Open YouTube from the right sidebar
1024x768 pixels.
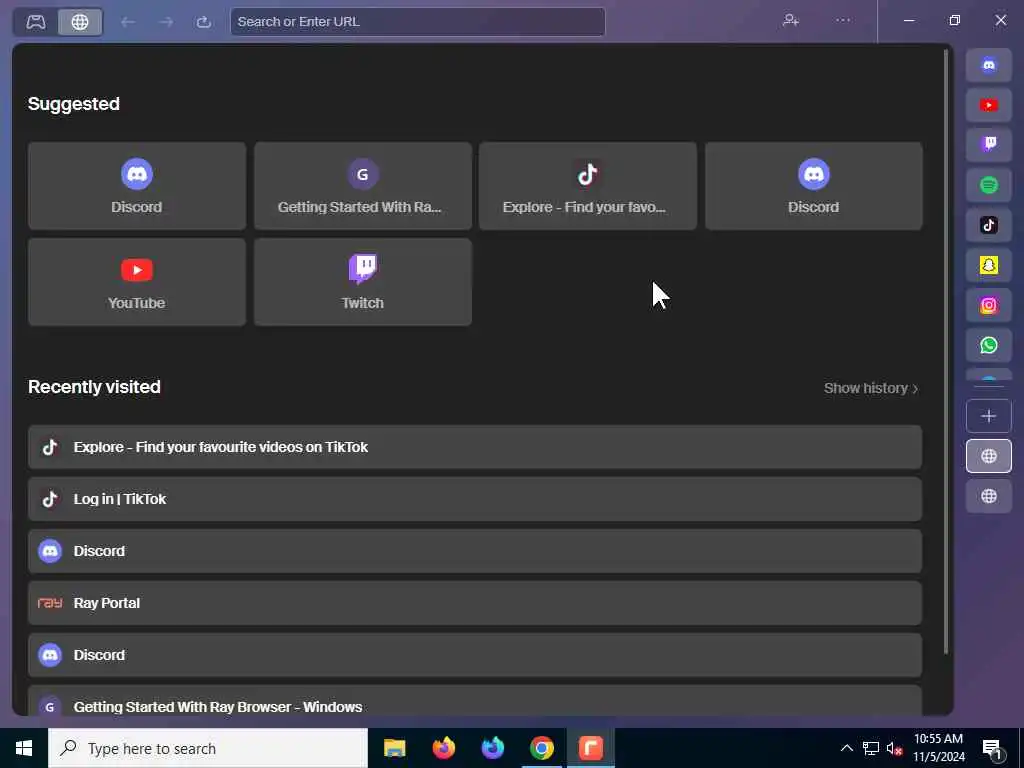[989, 105]
